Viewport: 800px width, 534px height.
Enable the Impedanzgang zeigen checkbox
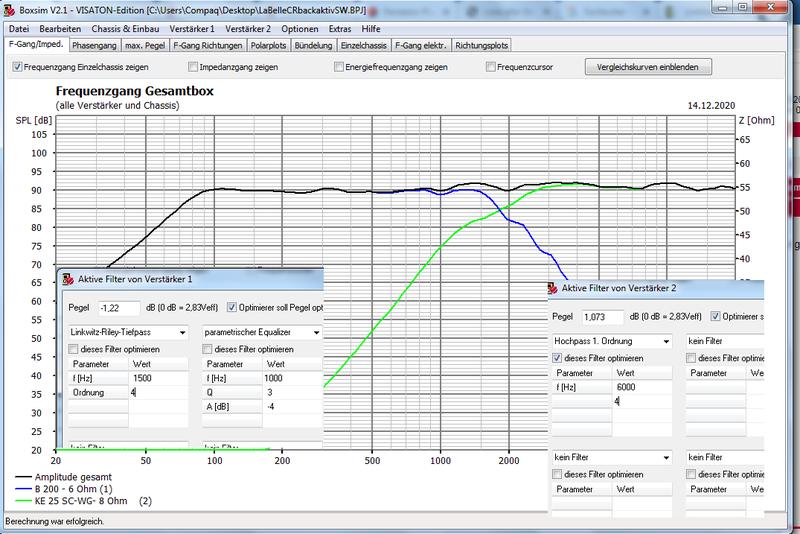pos(193,67)
